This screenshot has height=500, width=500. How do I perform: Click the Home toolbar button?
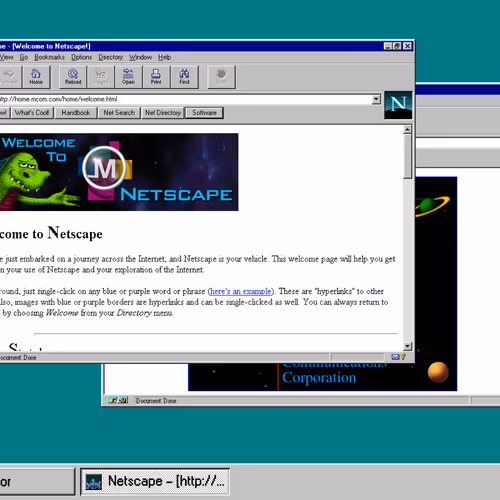pos(36,77)
